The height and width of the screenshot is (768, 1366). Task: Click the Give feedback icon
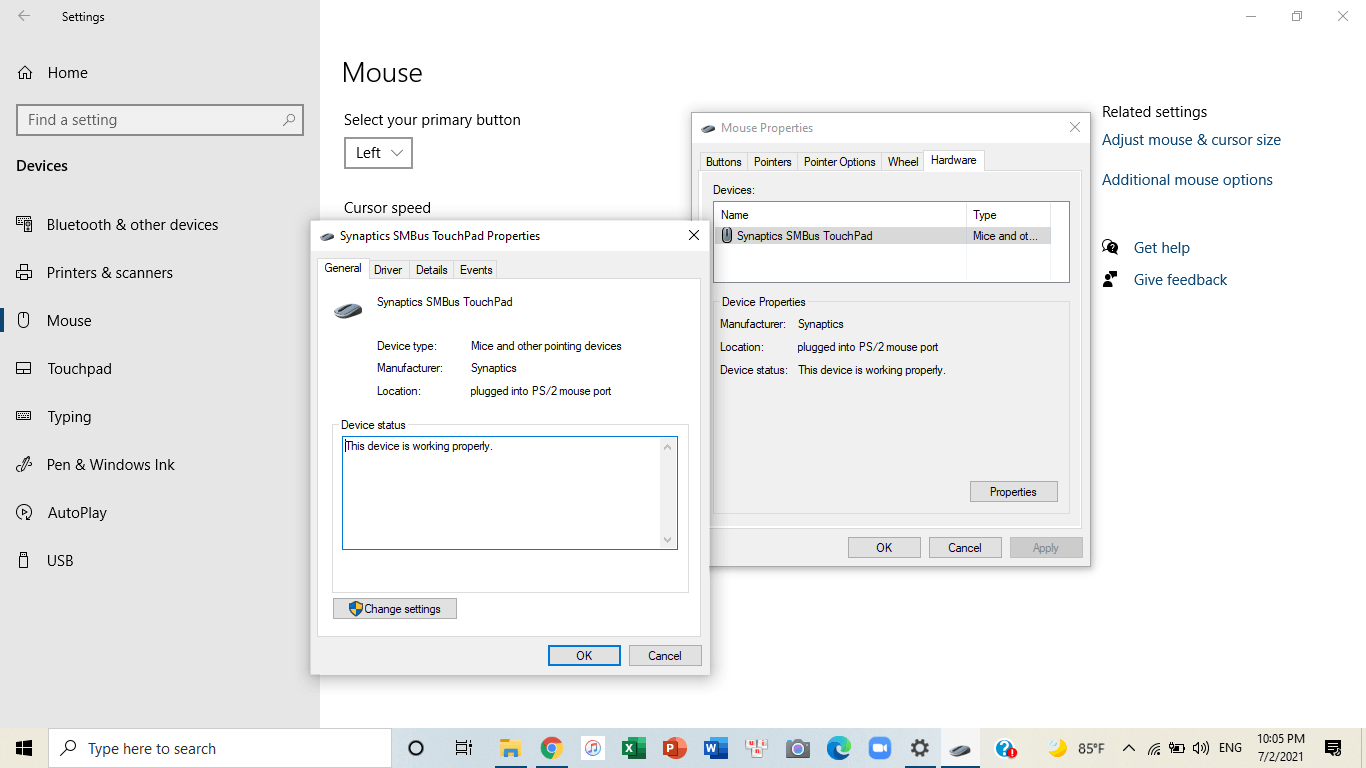tap(1110, 280)
